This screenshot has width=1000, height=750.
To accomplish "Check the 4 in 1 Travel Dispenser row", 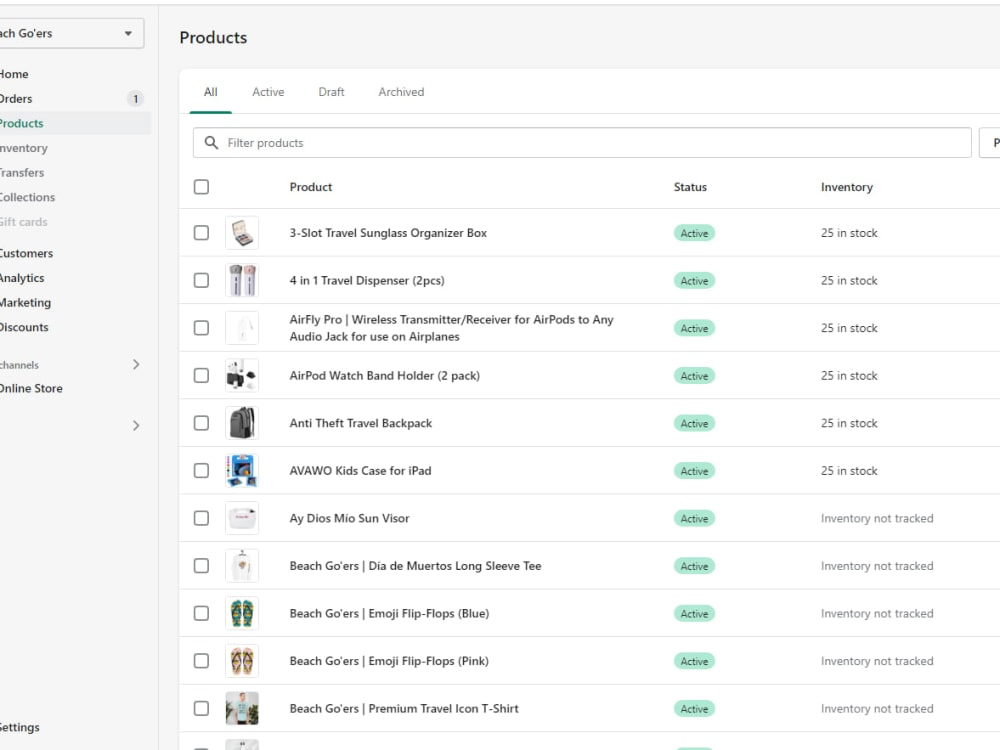I will pos(201,281).
